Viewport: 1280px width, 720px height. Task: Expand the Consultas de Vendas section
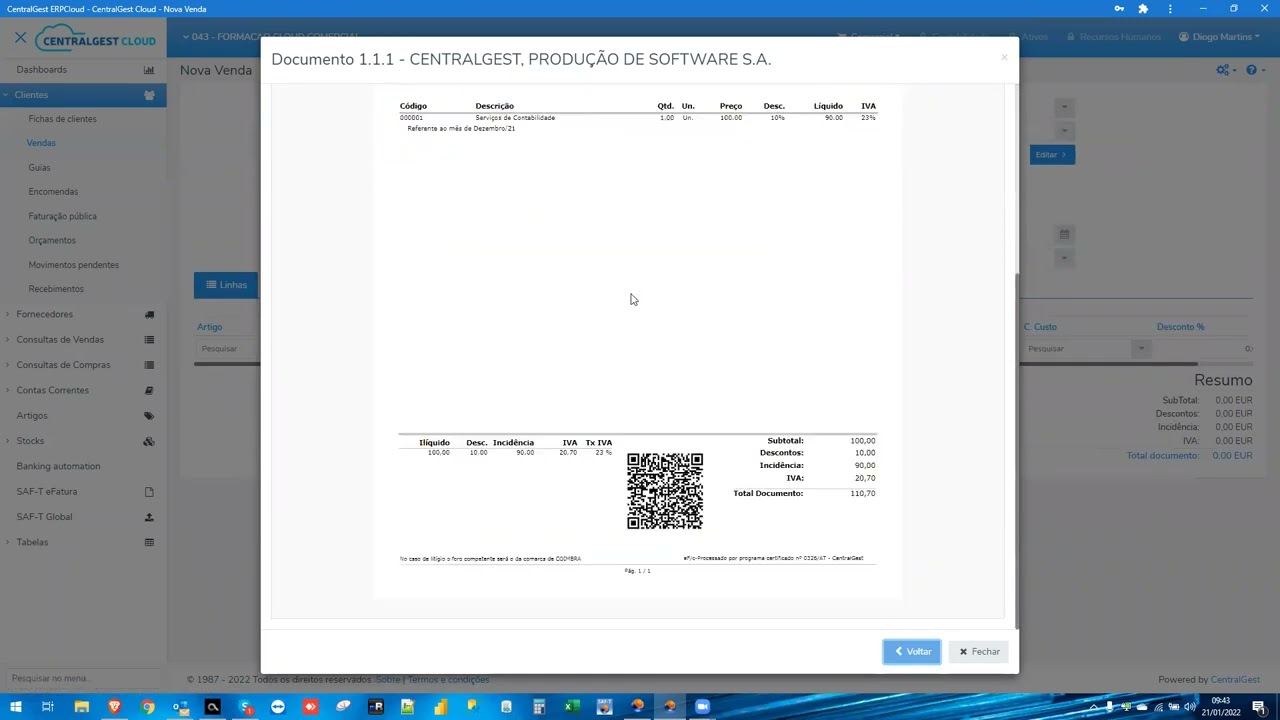coord(7,340)
